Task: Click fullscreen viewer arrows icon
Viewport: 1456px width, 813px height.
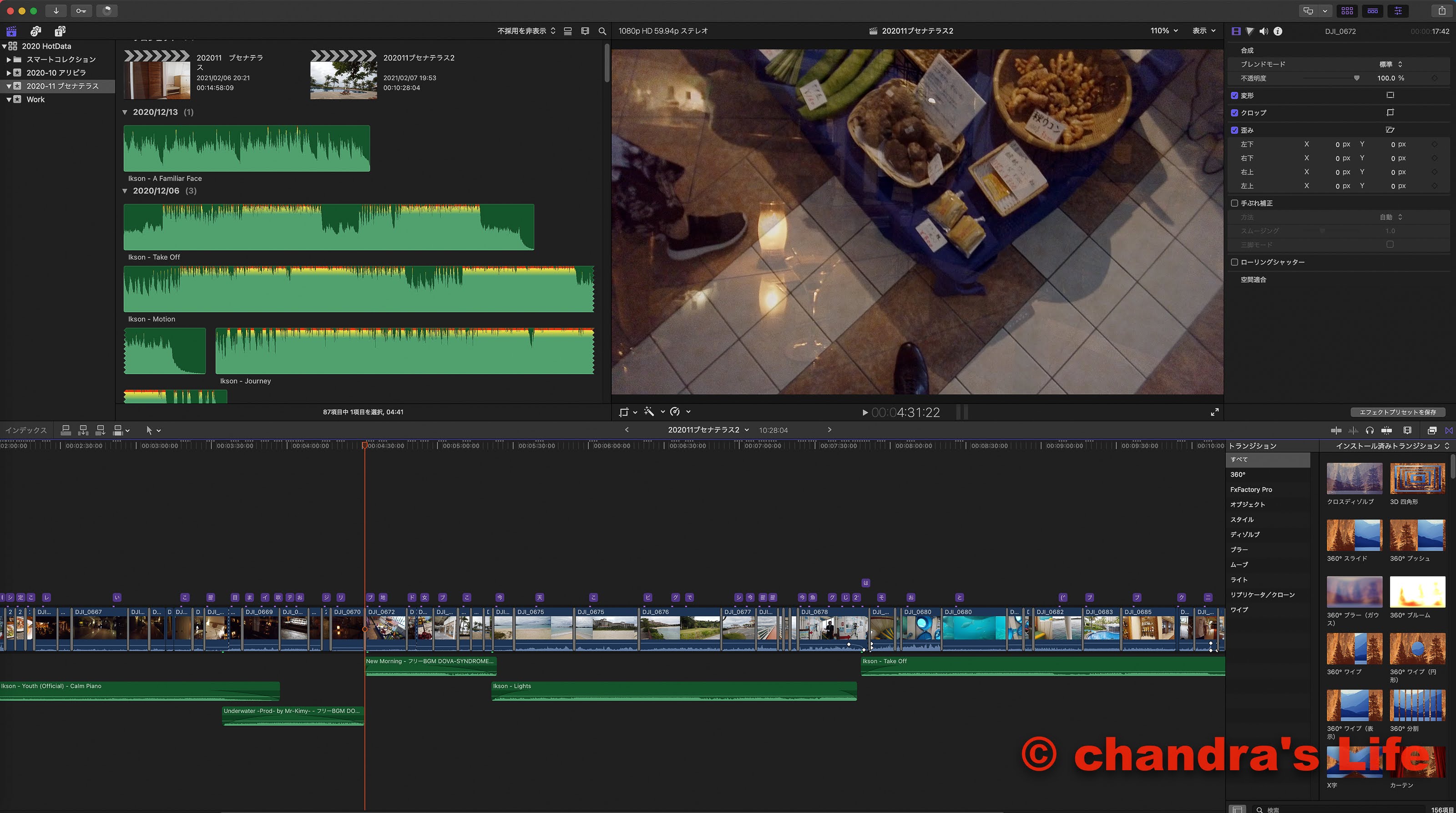Action: tap(1214, 412)
